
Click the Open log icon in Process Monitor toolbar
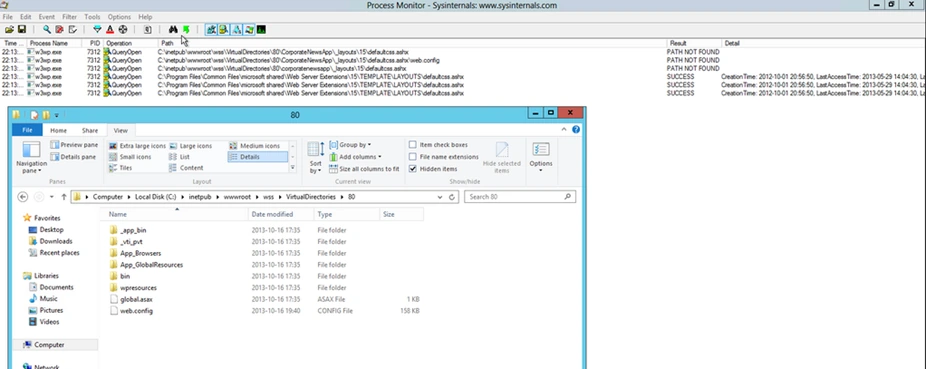(9, 30)
